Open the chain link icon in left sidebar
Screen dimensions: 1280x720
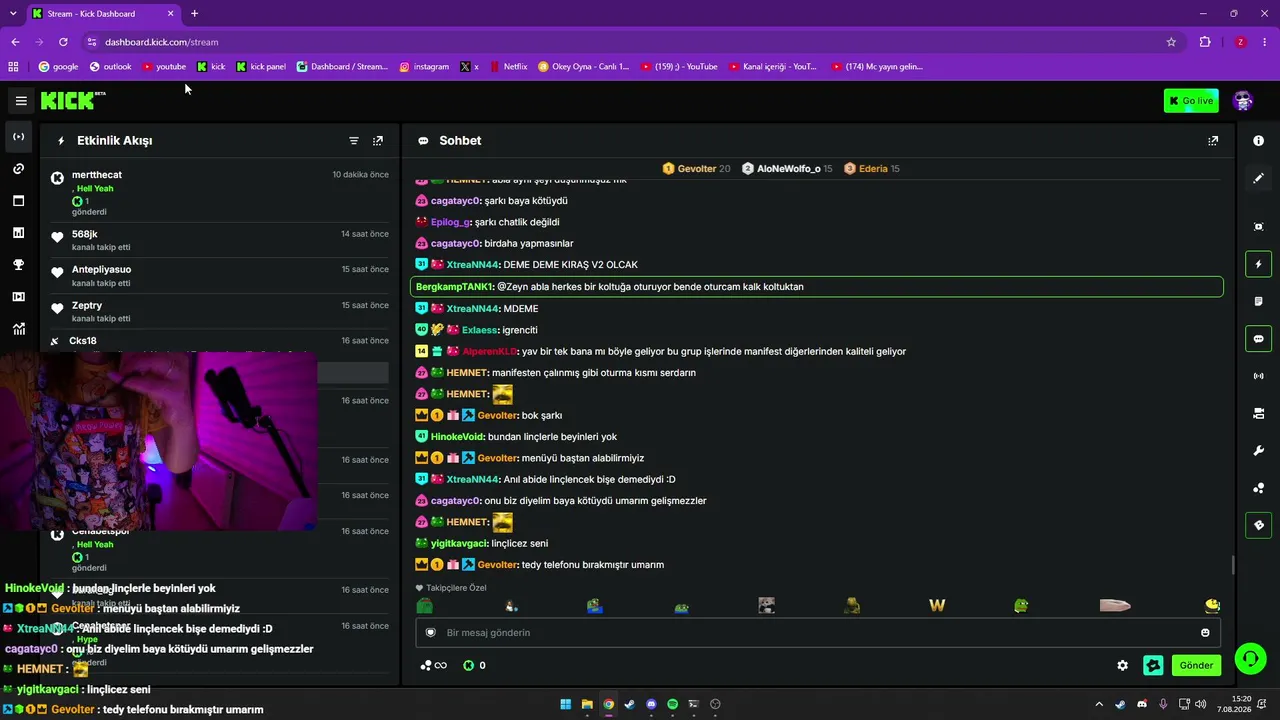[x=18, y=169]
